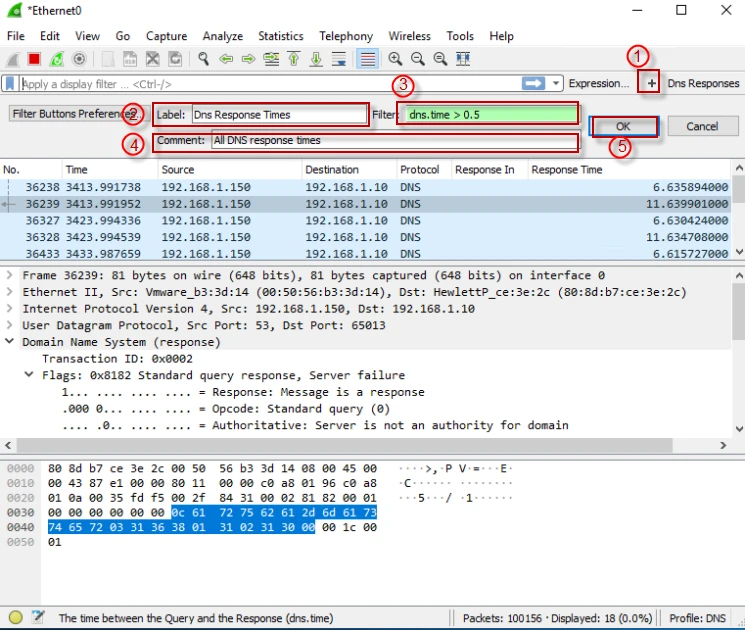Toggle colorize packet list button
Screen dimensions: 745x630
click(367, 59)
